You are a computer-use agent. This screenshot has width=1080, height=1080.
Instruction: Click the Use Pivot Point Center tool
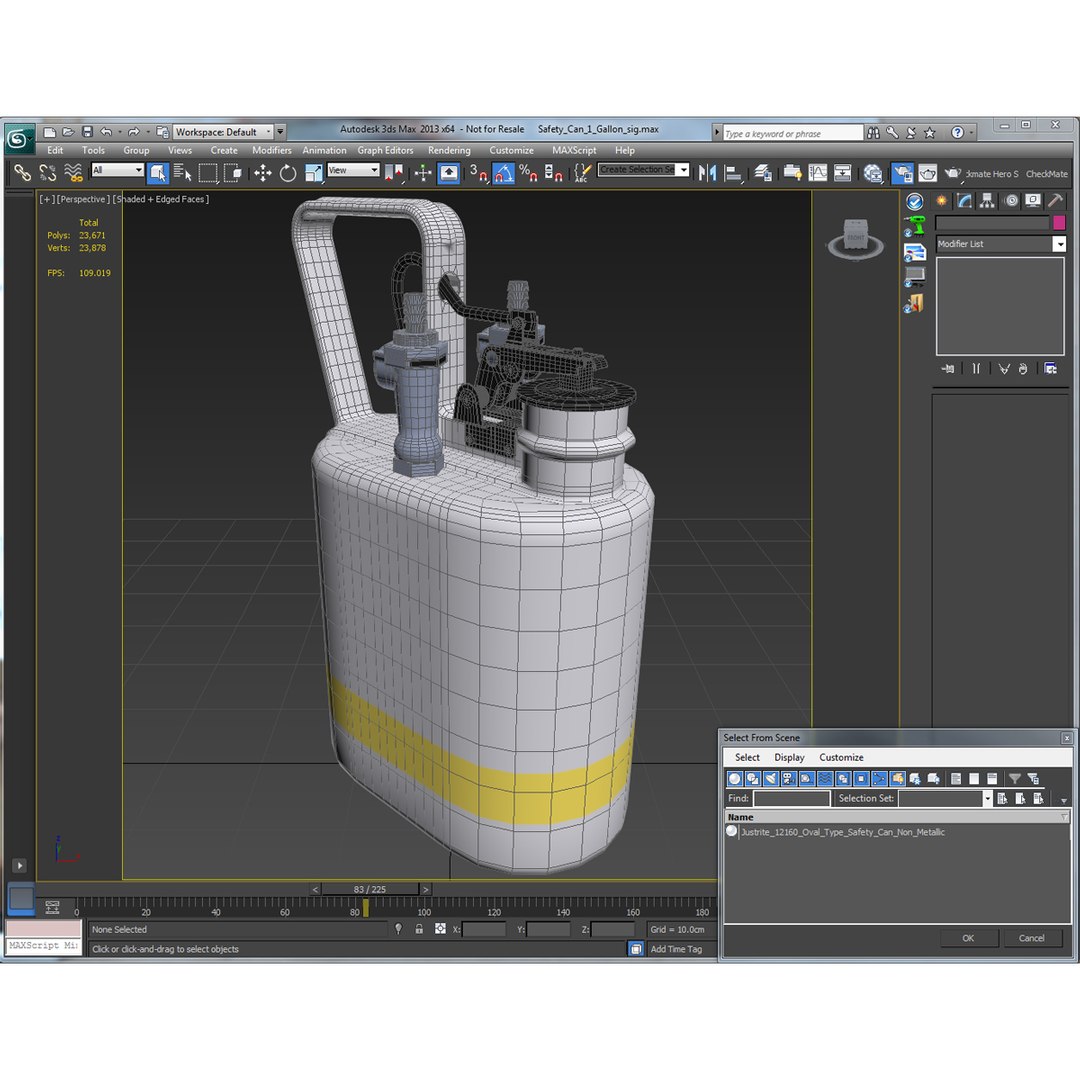[x=394, y=173]
